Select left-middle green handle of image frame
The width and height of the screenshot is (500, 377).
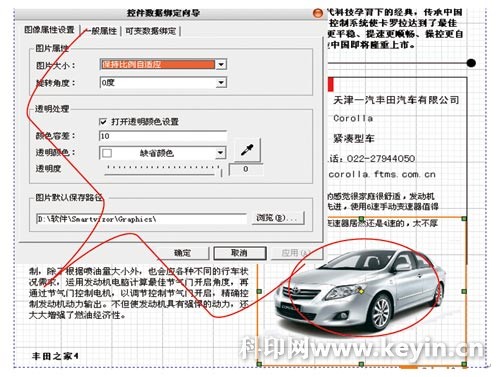259,291
